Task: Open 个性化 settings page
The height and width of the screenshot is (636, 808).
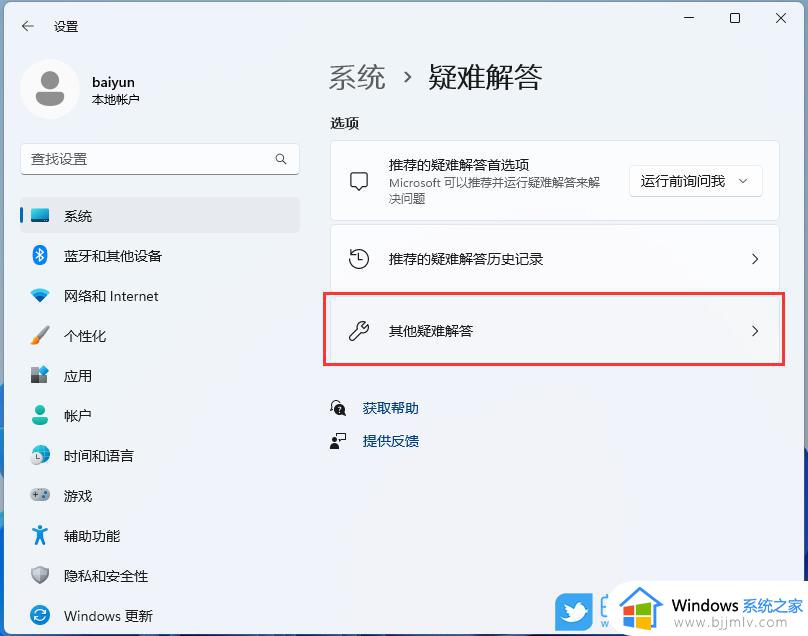Action: coord(160,336)
